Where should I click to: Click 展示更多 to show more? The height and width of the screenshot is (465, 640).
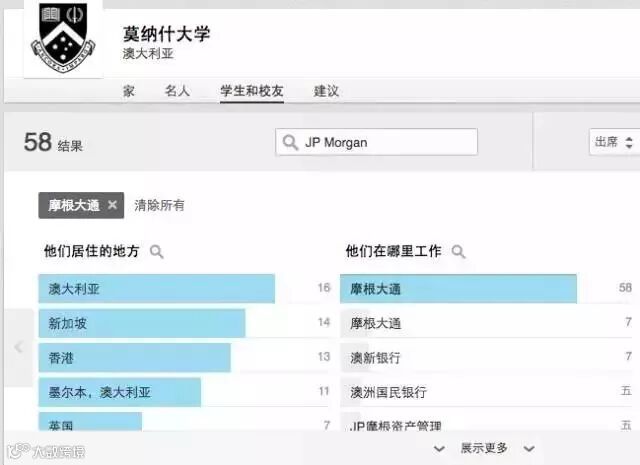point(484,448)
